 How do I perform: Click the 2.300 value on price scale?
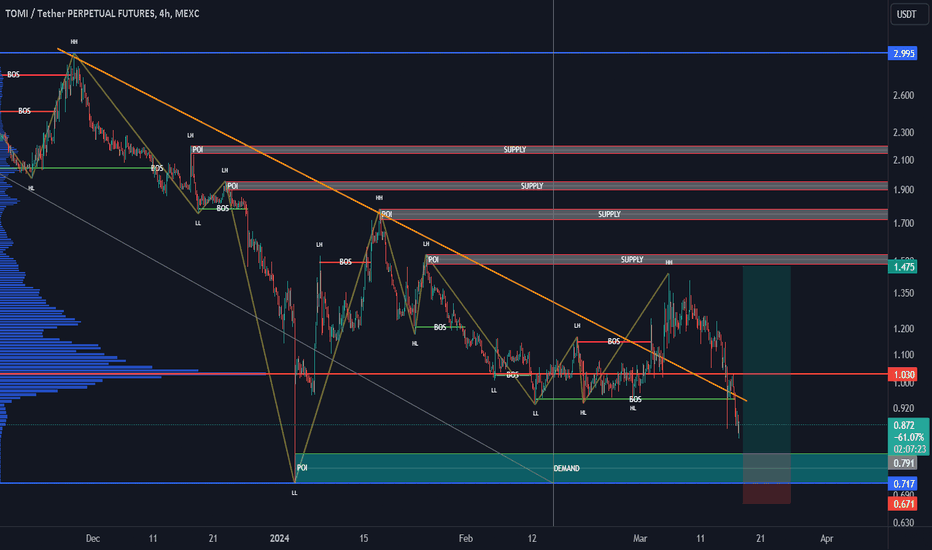tap(903, 133)
